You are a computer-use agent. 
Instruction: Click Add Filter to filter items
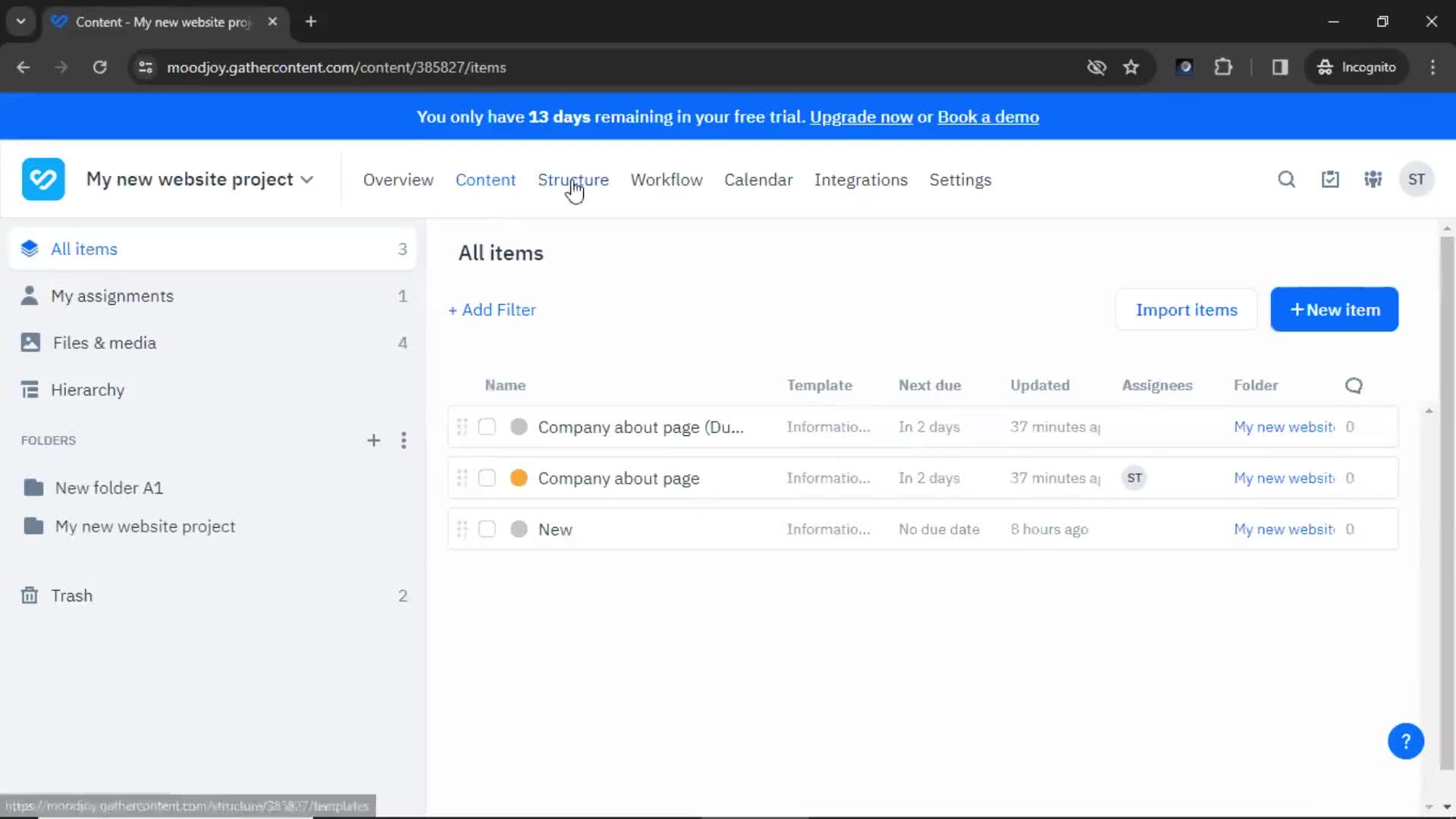pyautogui.click(x=492, y=309)
